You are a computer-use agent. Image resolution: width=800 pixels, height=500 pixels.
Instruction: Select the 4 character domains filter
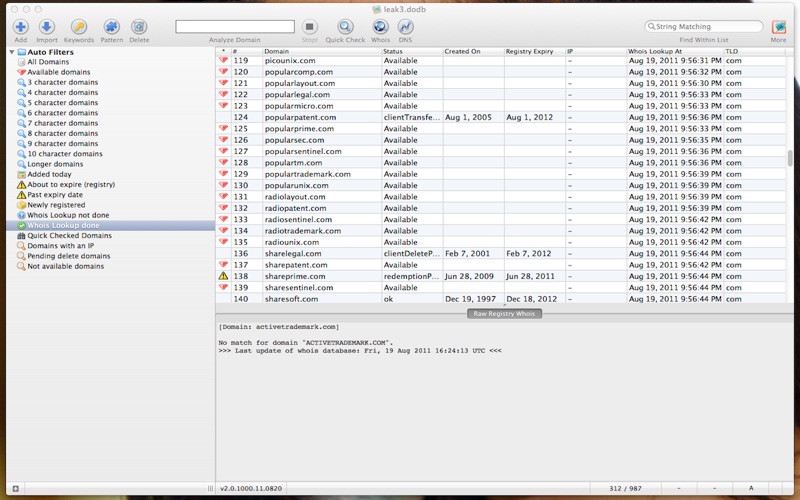(x=62, y=92)
